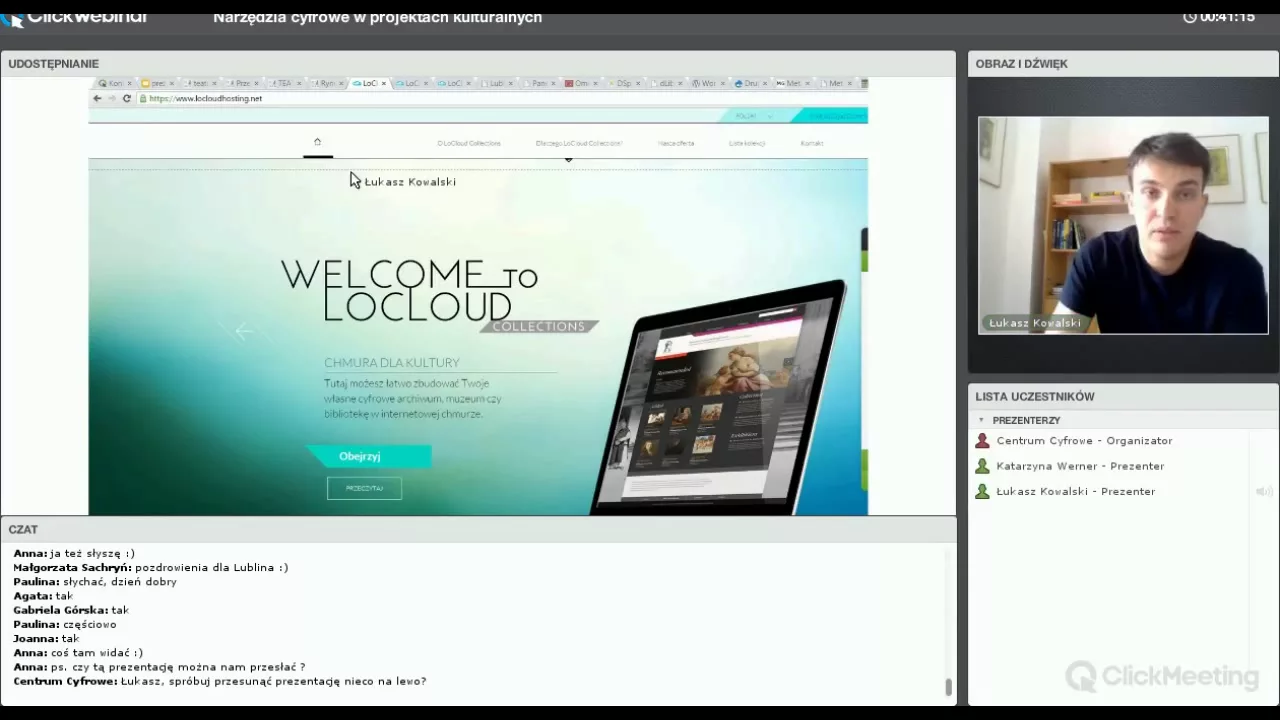This screenshot has width=1280, height=720.
Task: Click the locloudhosting.net address bar
Action: (x=500, y=98)
